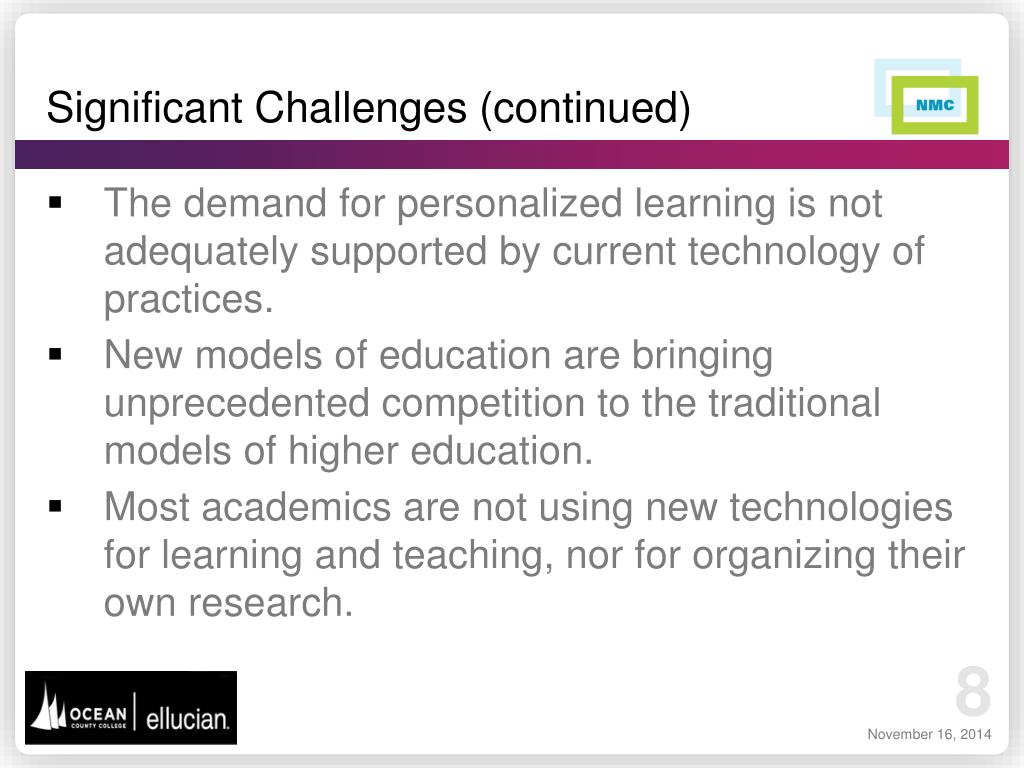This screenshot has height=768, width=1024.
Task: Select the bullet about personalized learning demand
Action: 514,251
